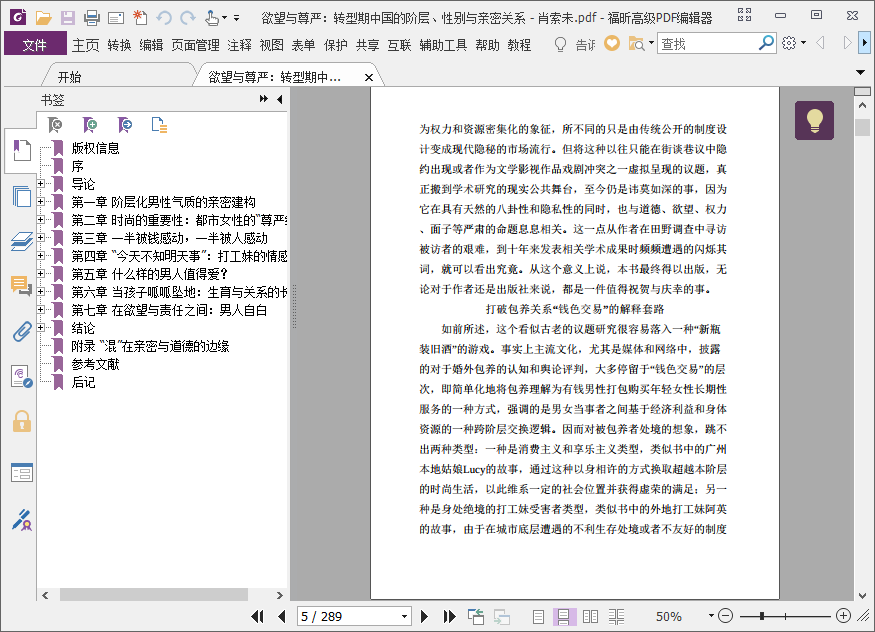Viewport: 875px width, 632px height.
Task: Click the Print icon in quick toolbar
Action: click(x=92, y=17)
